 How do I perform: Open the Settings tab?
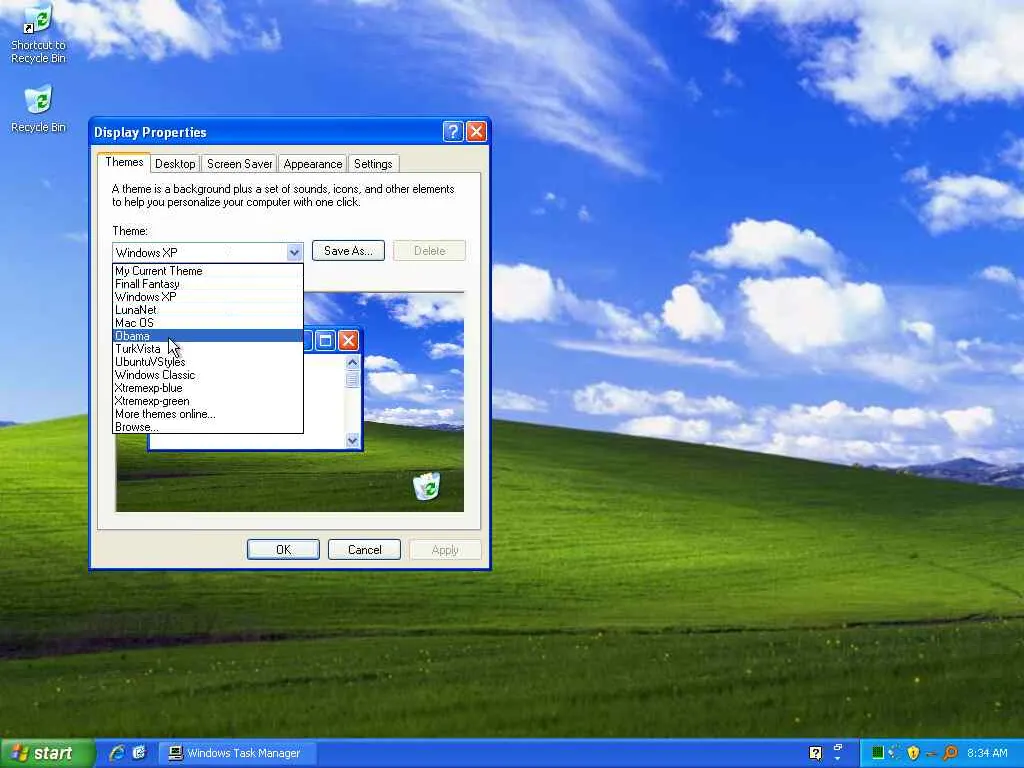click(x=373, y=164)
